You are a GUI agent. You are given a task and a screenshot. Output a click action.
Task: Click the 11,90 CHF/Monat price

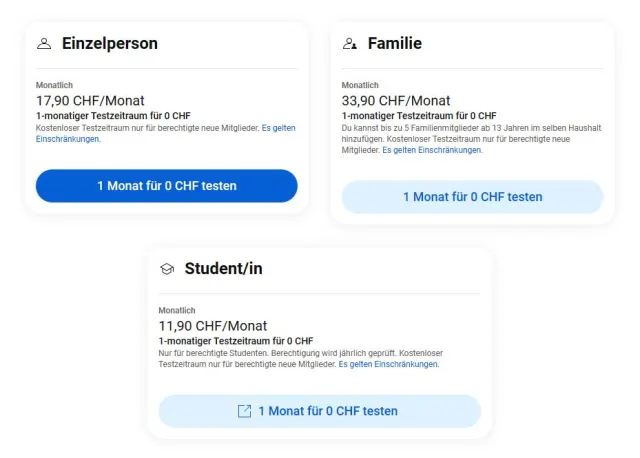213,326
